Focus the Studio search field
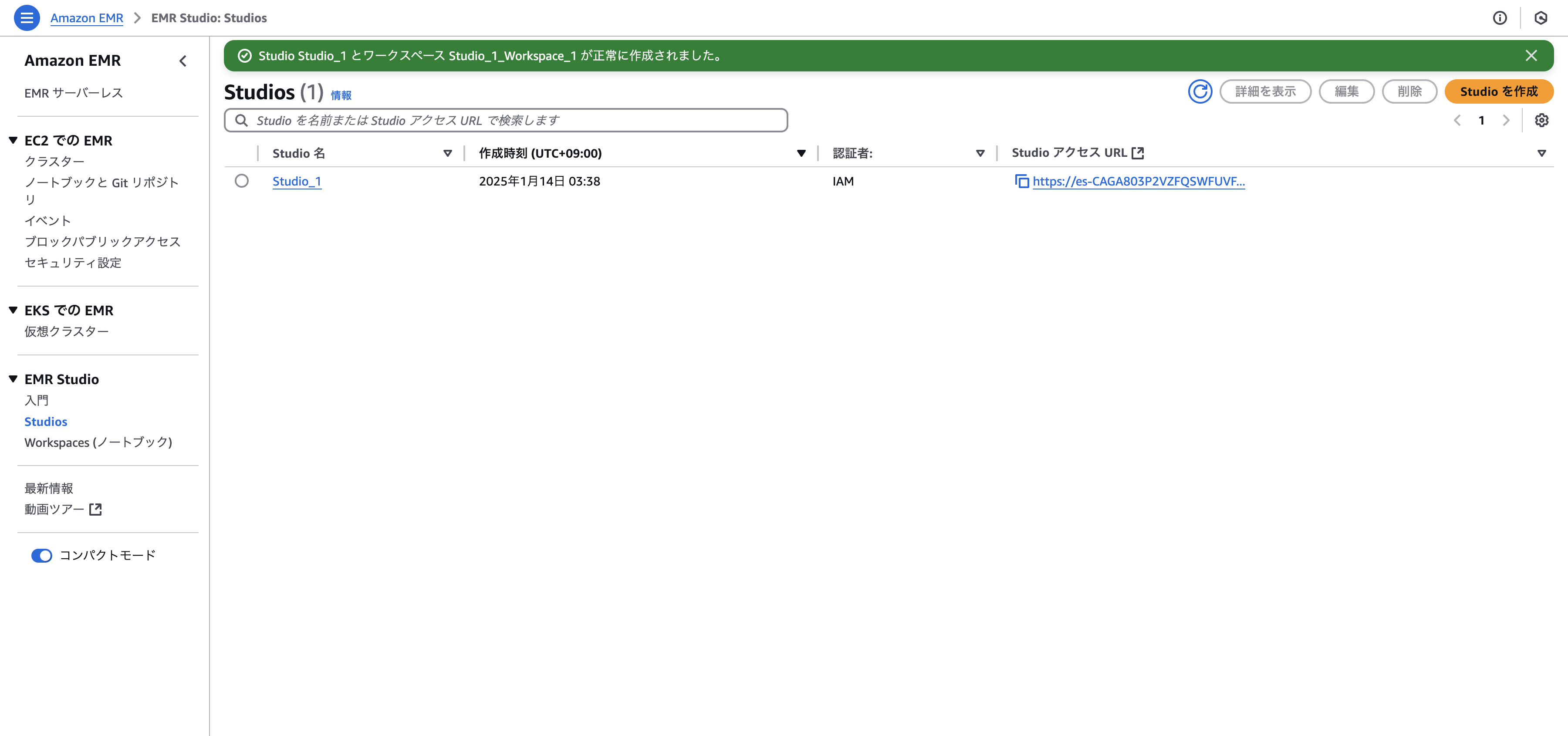This screenshot has height=736, width=1568. (506, 120)
